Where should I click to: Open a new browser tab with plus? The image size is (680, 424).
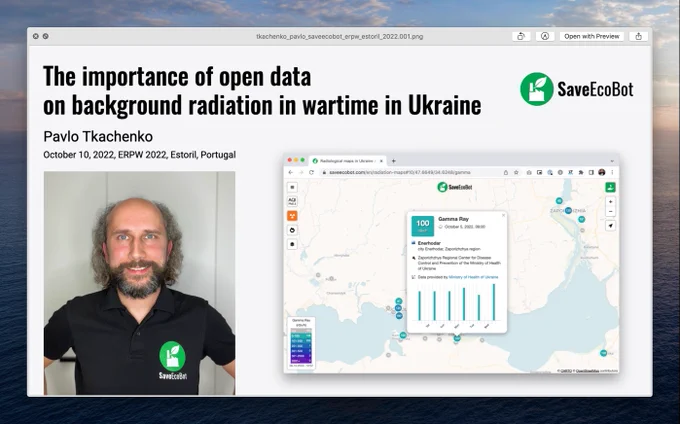[394, 161]
